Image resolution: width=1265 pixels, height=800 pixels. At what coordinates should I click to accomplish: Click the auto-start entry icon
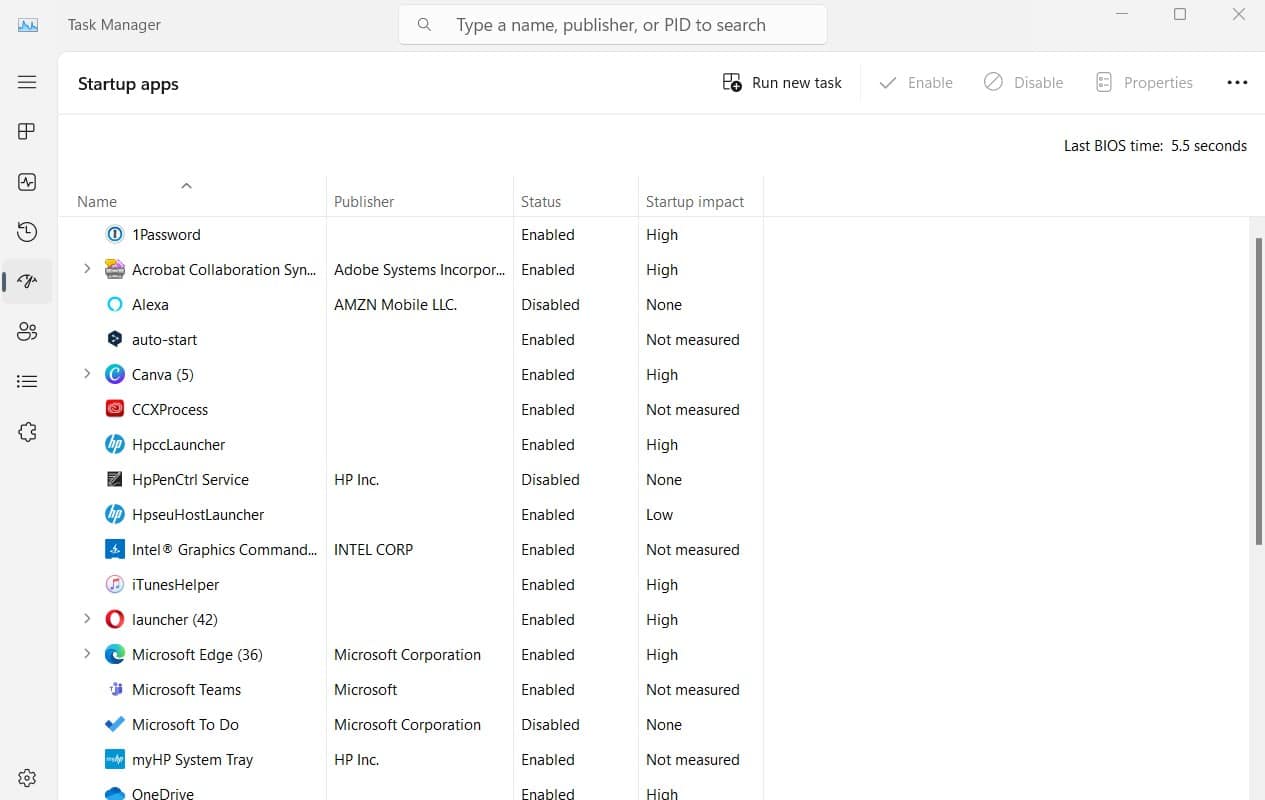click(115, 340)
